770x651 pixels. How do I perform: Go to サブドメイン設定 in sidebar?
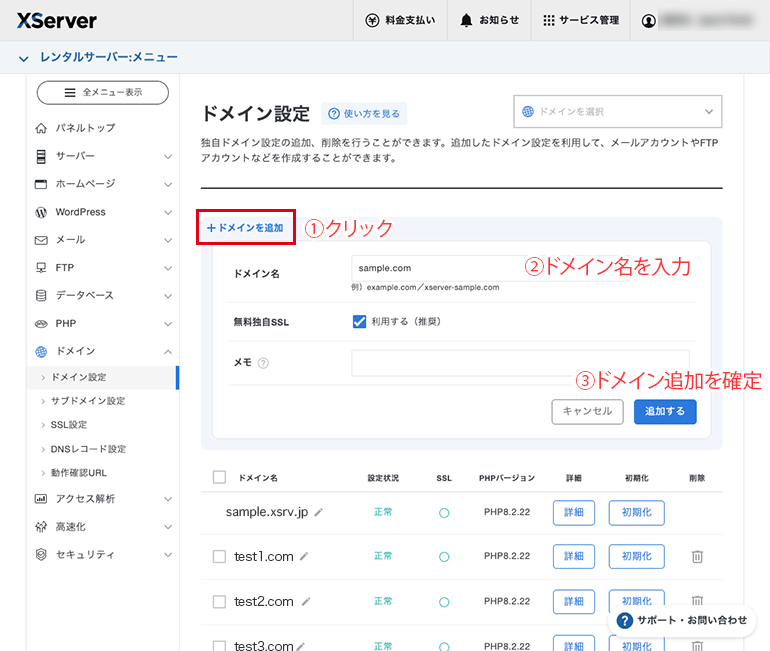tap(88, 401)
